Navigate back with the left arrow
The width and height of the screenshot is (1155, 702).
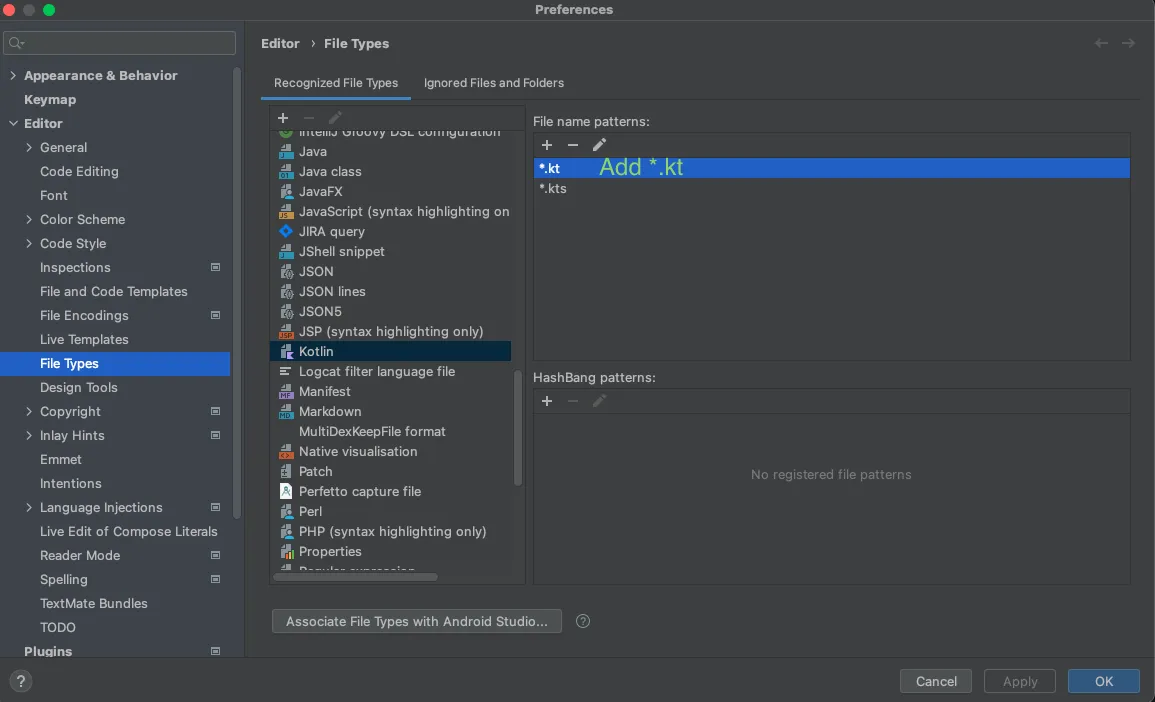[x=1101, y=43]
